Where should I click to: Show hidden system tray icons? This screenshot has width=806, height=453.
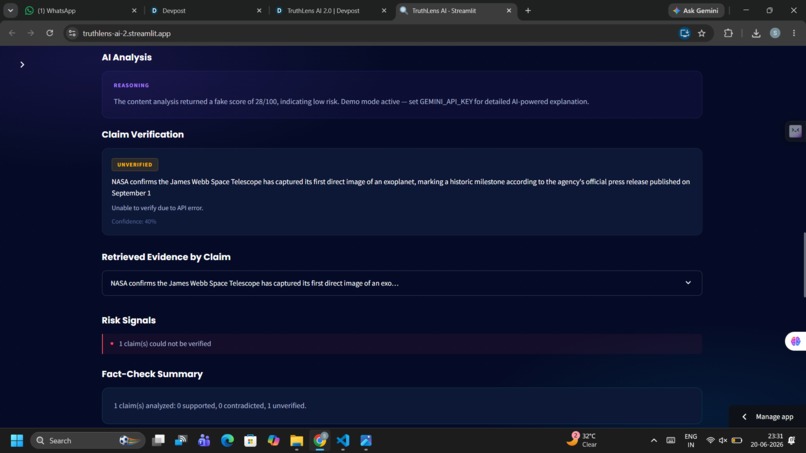pos(654,441)
